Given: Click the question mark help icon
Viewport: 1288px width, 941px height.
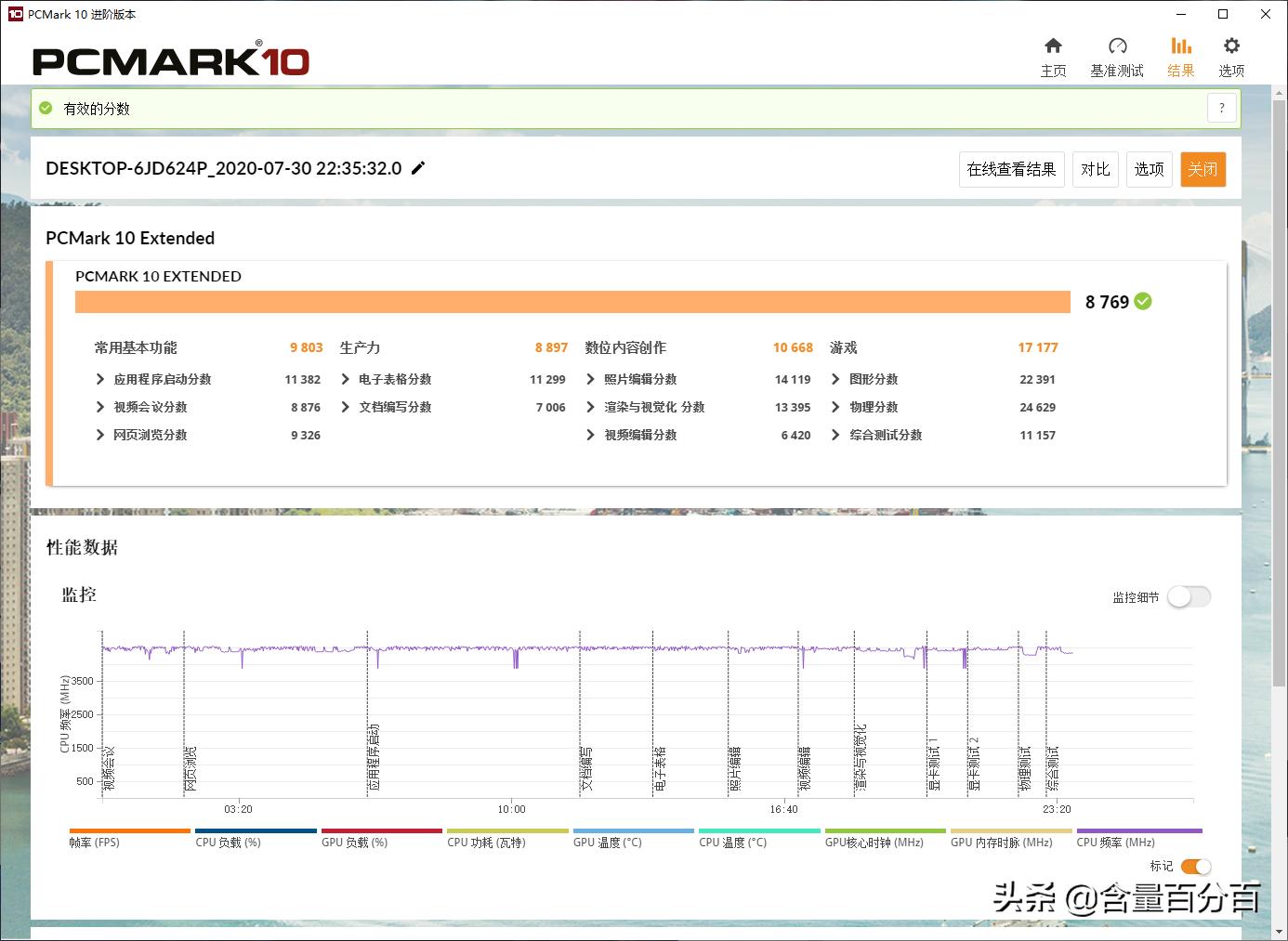Looking at the screenshot, I should (1221, 108).
